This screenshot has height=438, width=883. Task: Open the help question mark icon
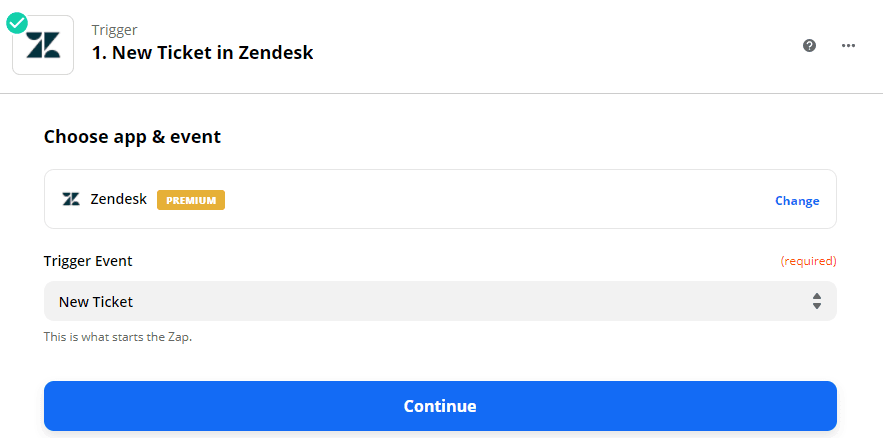point(809,45)
